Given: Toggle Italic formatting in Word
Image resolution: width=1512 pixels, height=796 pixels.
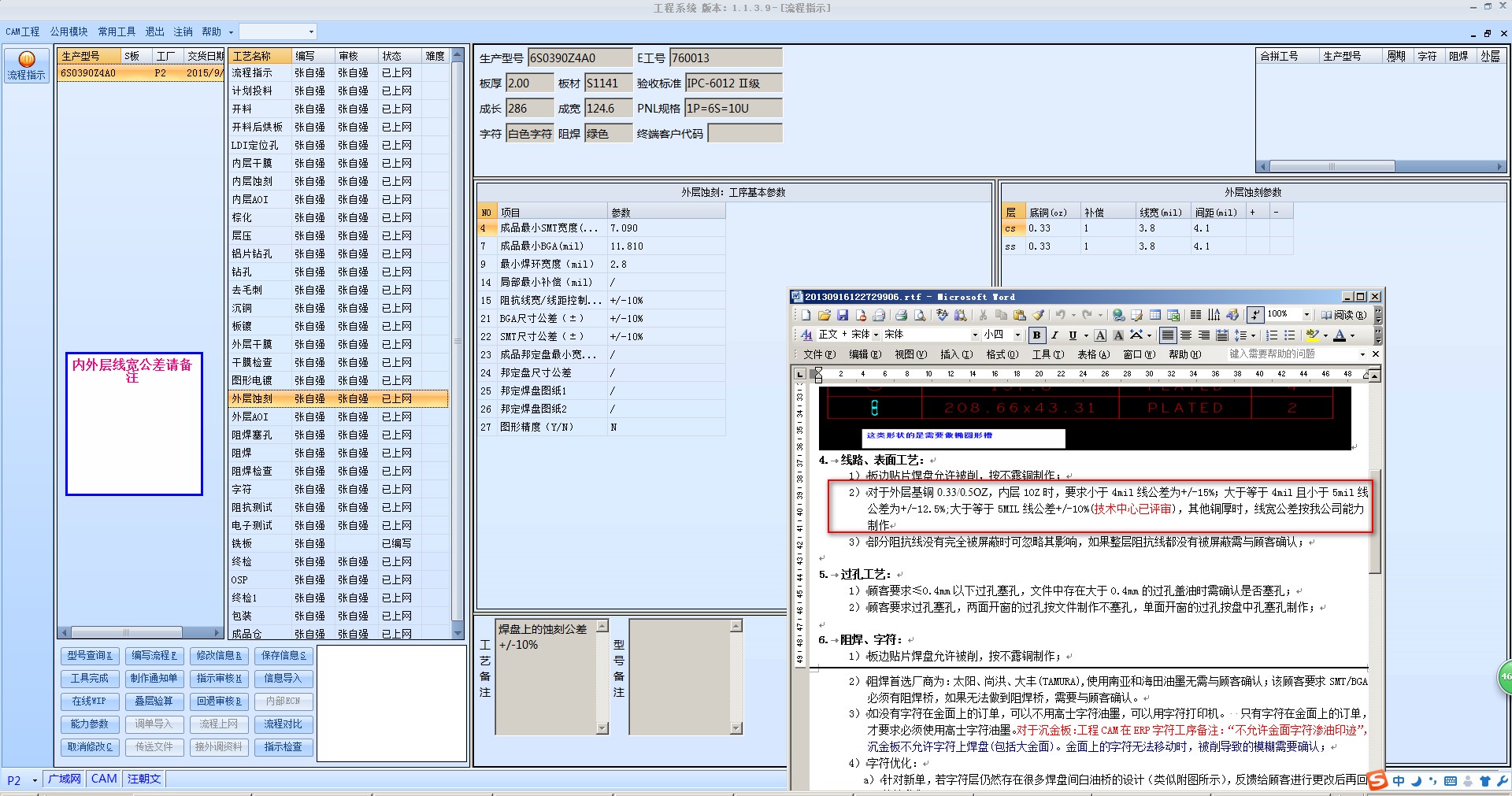Looking at the screenshot, I should [x=1055, y=335].
